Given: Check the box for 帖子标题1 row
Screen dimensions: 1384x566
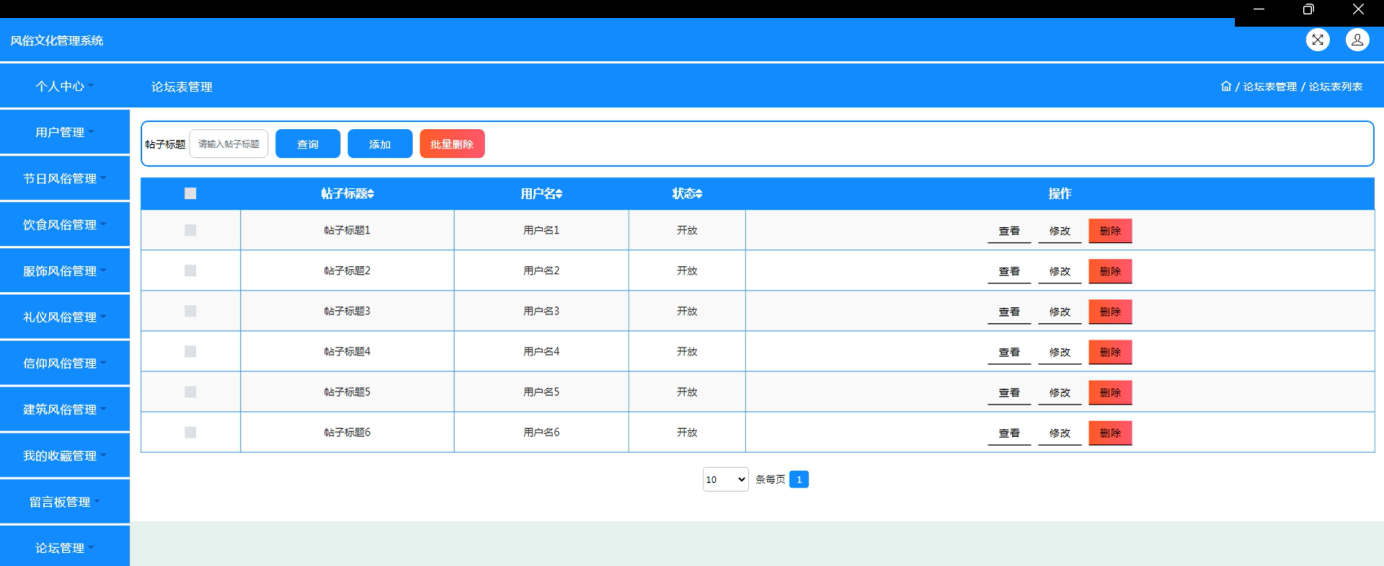Looking at the screenshot, I should click(x=190, y=230).
